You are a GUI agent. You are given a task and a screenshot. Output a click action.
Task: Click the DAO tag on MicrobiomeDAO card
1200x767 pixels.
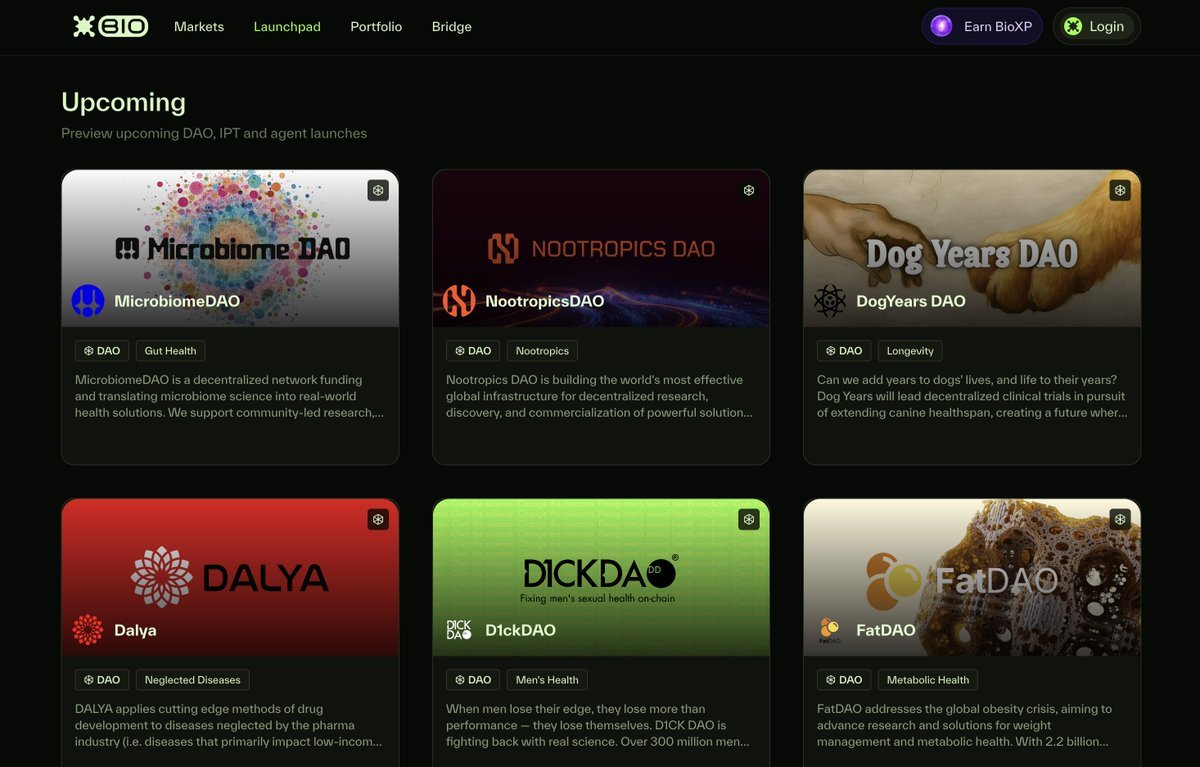(x=102, y=351)
